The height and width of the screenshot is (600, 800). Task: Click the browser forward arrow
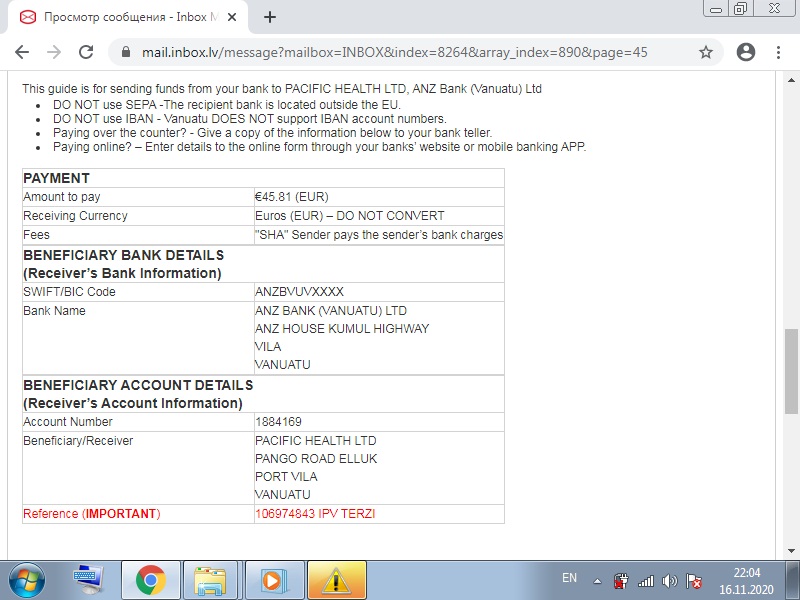tap(54, 52)
